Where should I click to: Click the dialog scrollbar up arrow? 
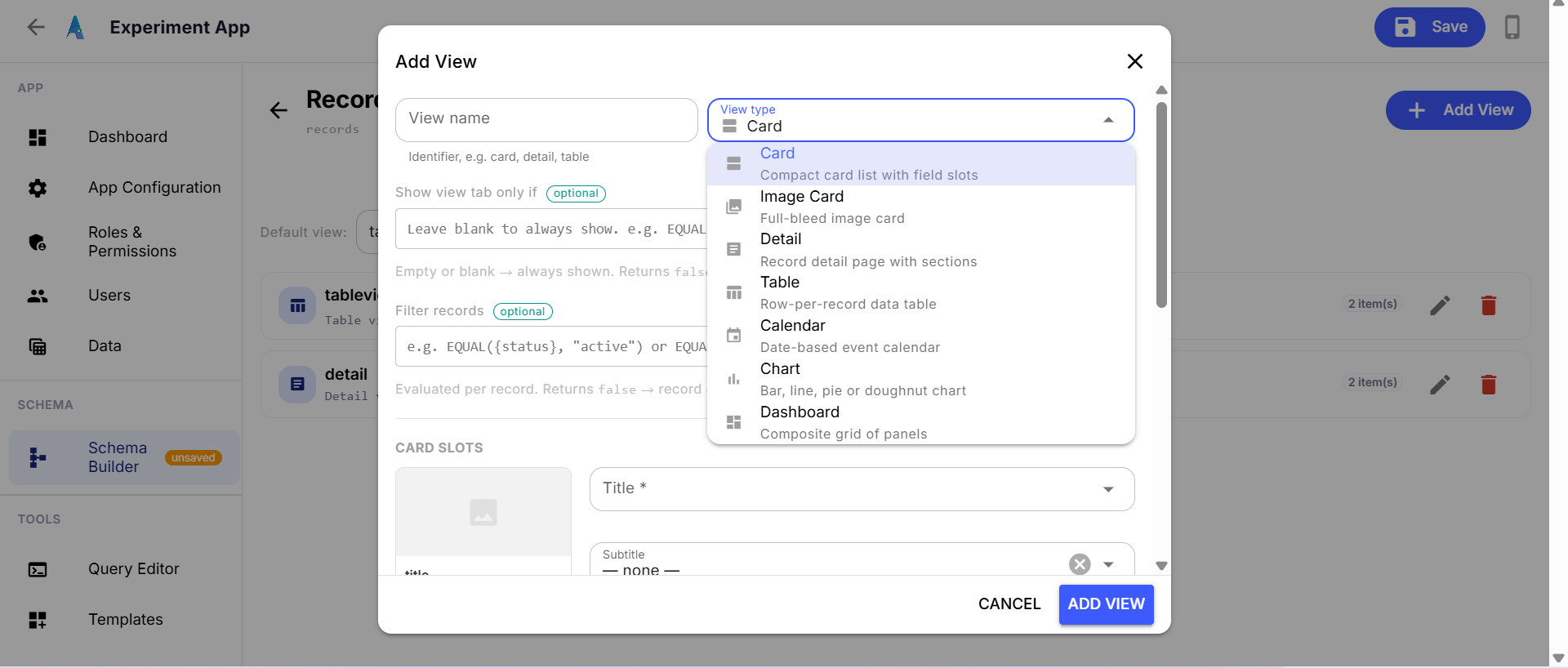[x=1161, y=90]
